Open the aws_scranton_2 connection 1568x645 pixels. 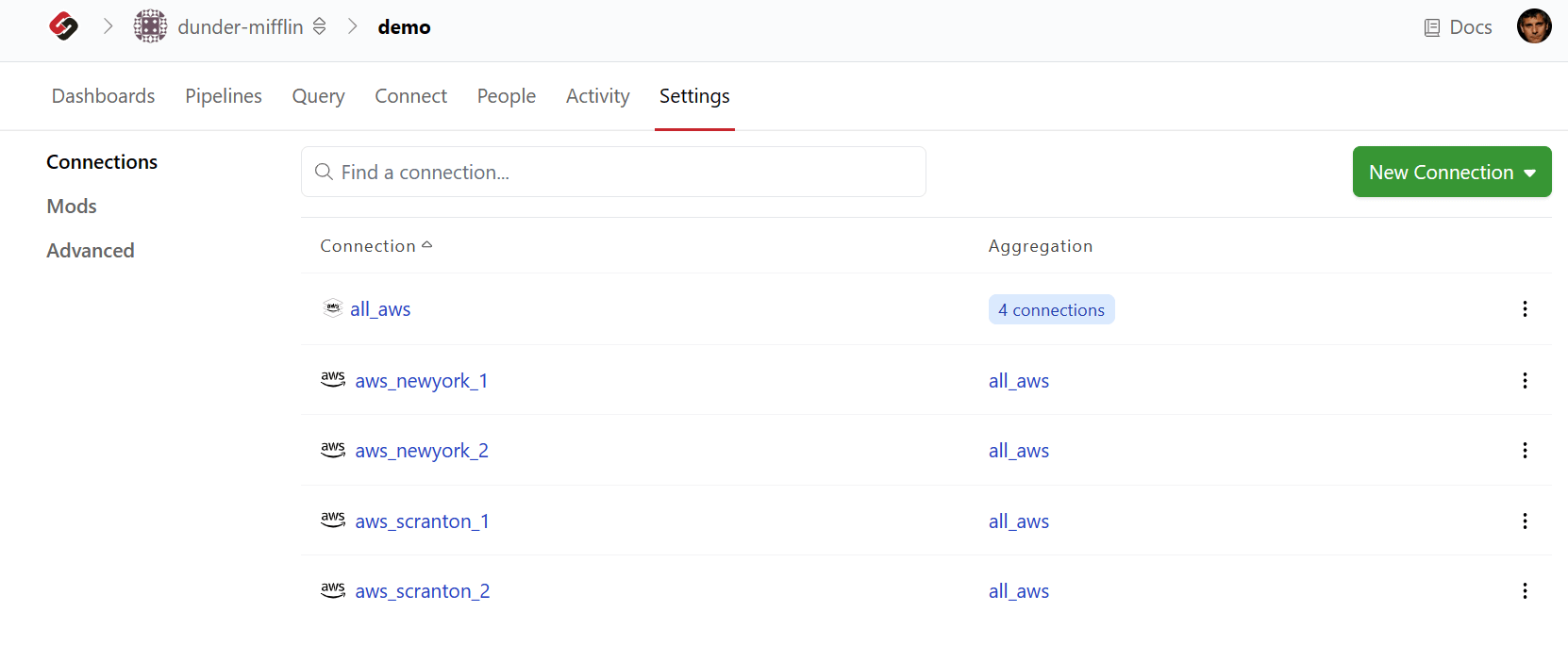[x=423, y=591]
